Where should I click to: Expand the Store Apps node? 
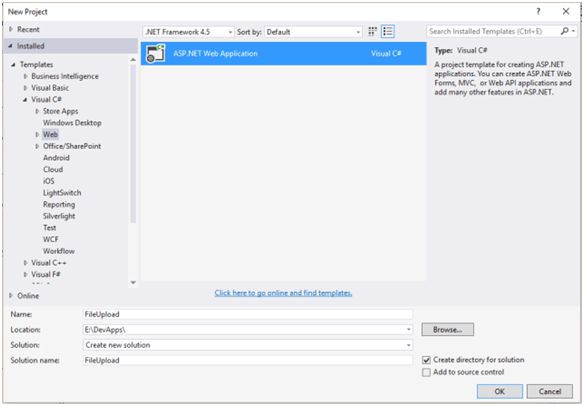37,111
